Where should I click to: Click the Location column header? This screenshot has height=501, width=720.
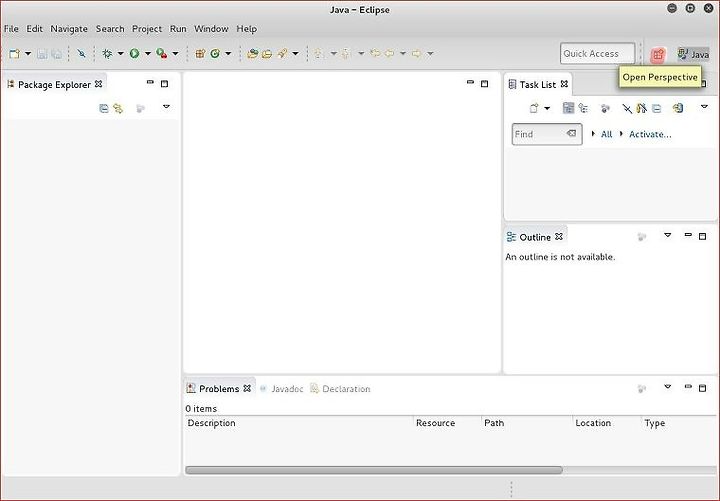coord(607,423)
